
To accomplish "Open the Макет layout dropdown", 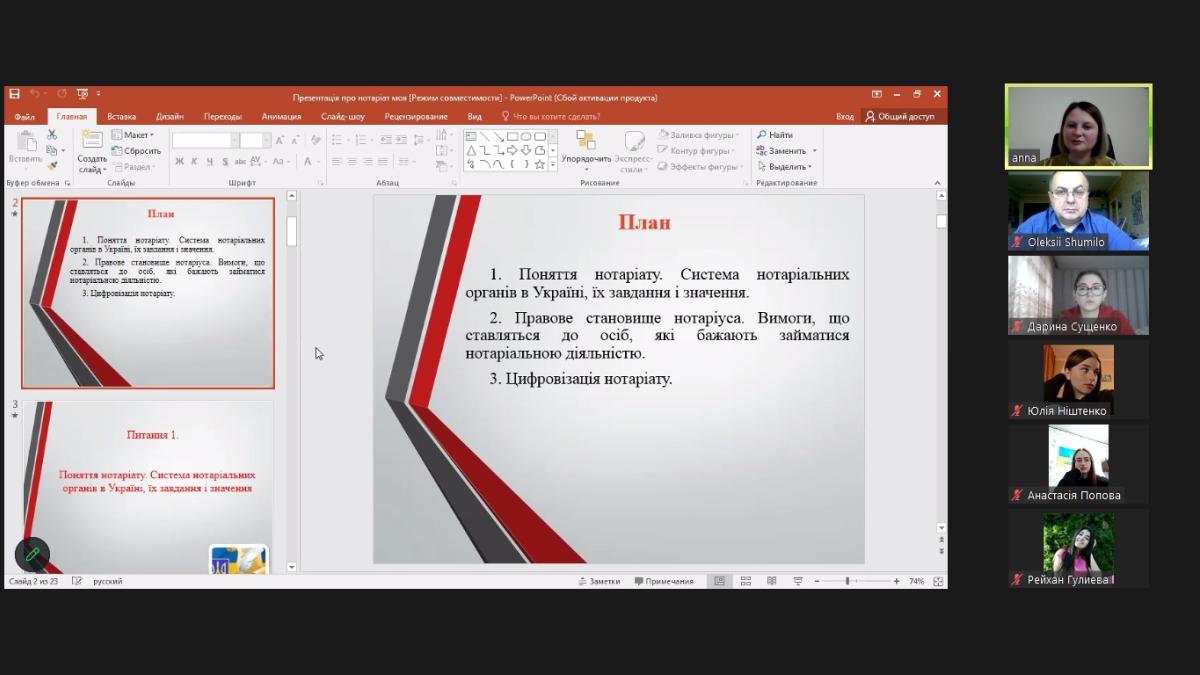I will tap(133, 135).
